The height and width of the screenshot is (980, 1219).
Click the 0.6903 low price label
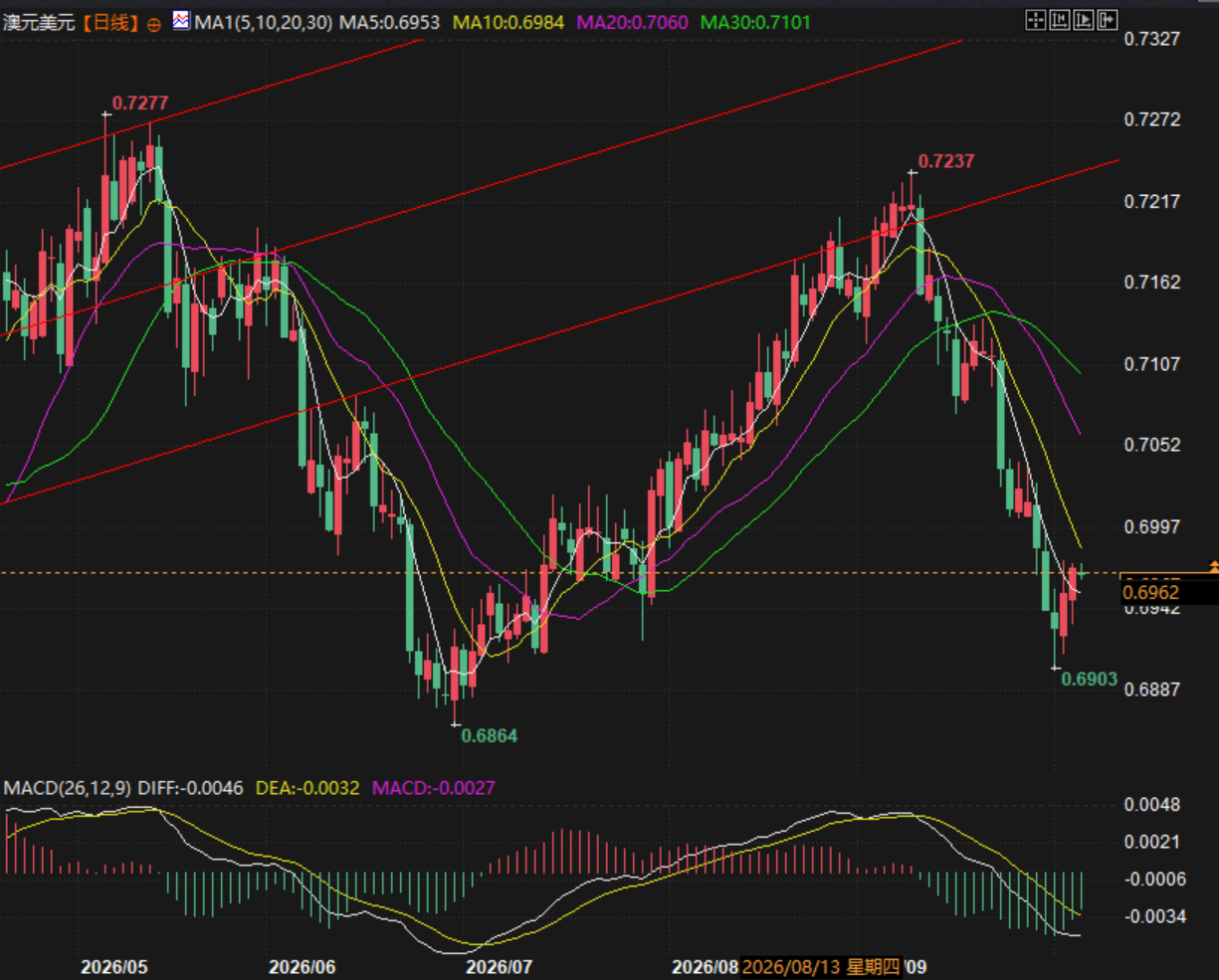click(x=1090, y=680)
